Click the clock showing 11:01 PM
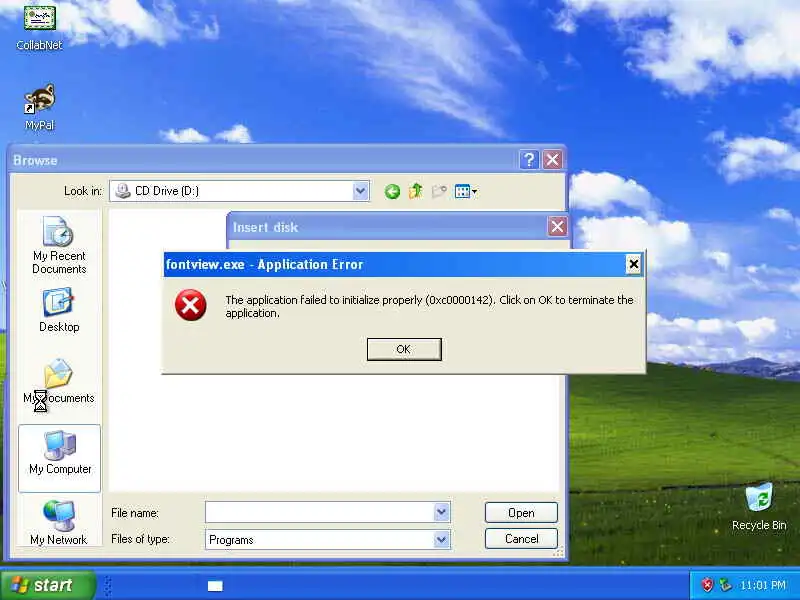Image resolution: width=800 pixels, height=600 pixels. [763, 585]
